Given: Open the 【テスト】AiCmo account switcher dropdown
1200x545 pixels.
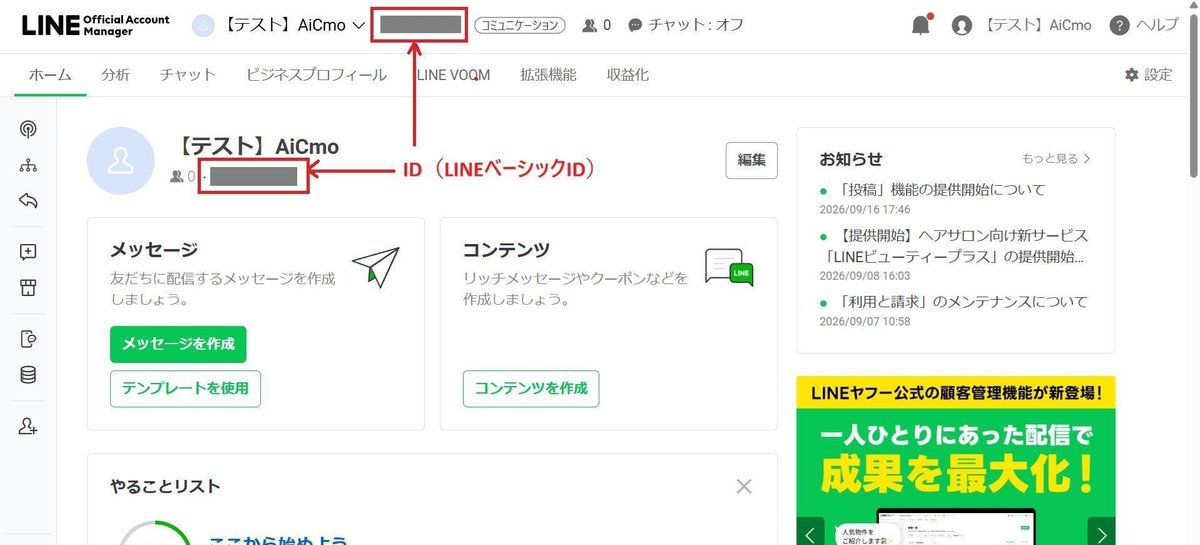Looking at the screenshot, I should coord(277,25).
